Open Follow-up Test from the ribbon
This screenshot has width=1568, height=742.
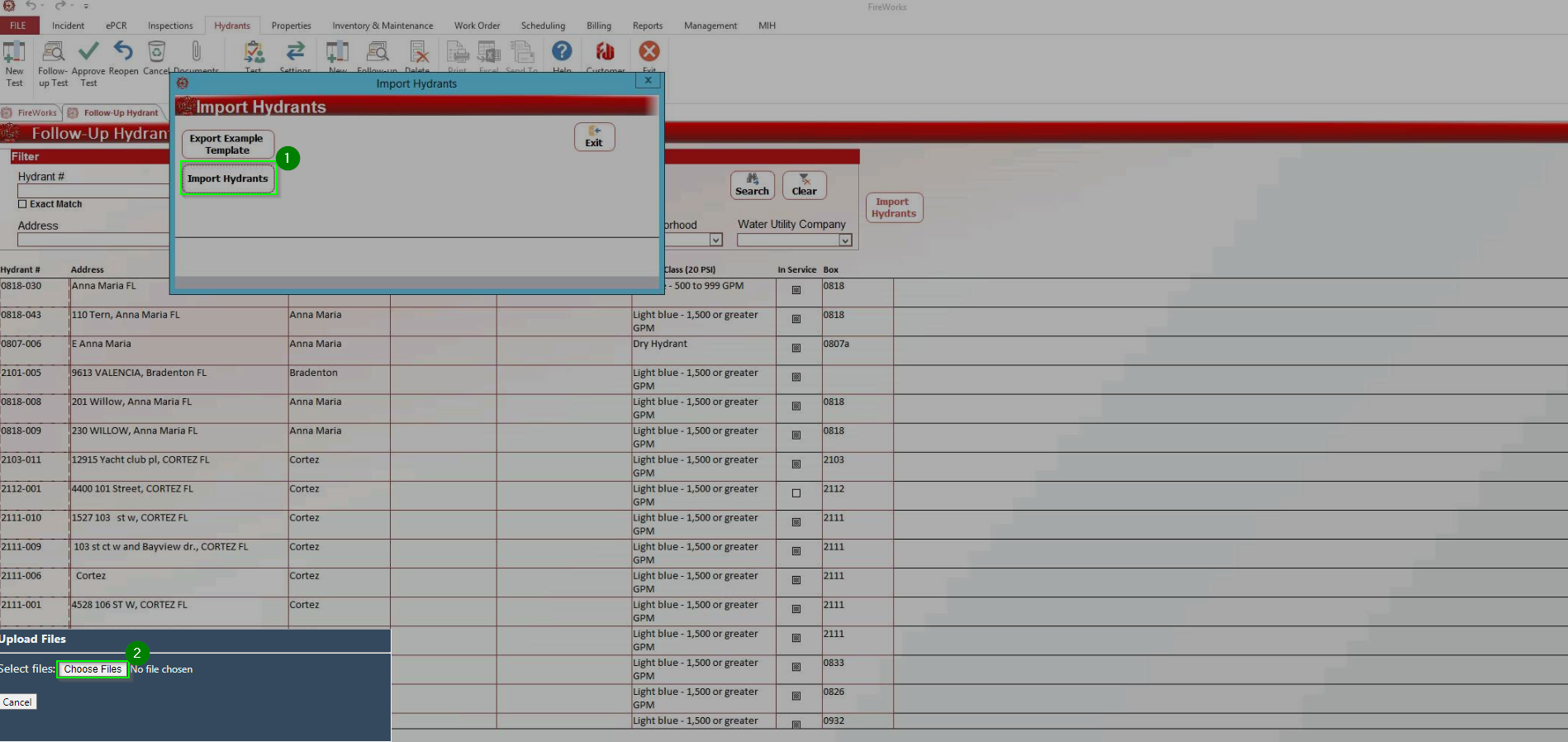coord(53,54)
